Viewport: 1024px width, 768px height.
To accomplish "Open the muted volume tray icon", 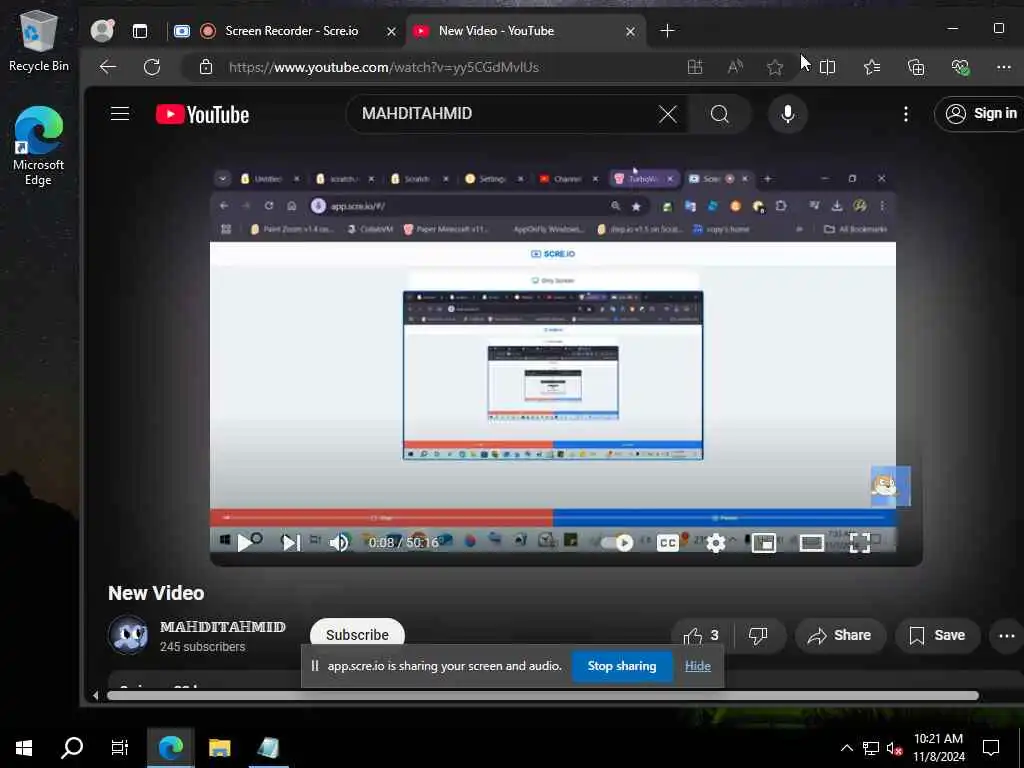I will (894, 748).
